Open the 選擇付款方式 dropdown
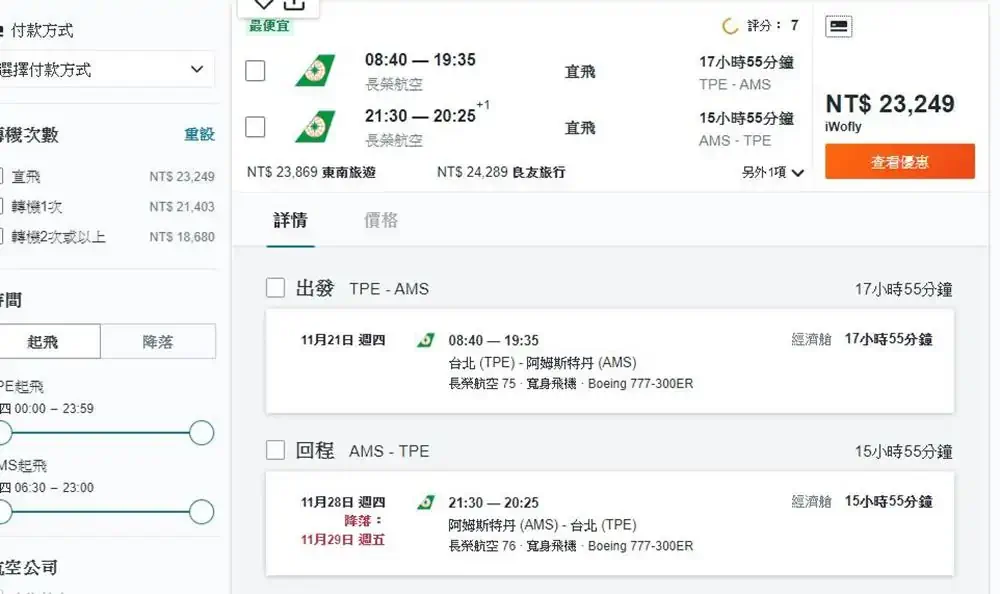 coord(105,70)
